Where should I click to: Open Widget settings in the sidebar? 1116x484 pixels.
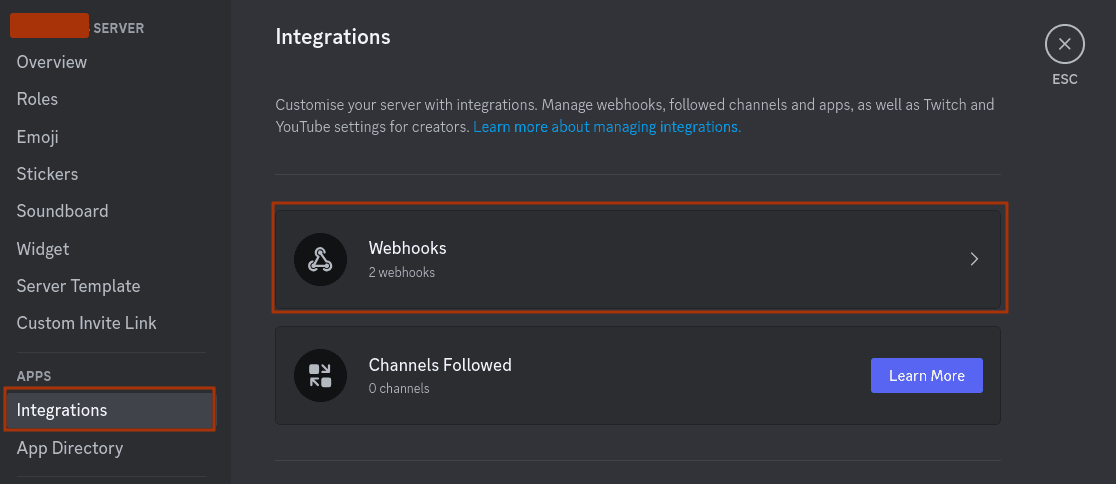point(43,249)
